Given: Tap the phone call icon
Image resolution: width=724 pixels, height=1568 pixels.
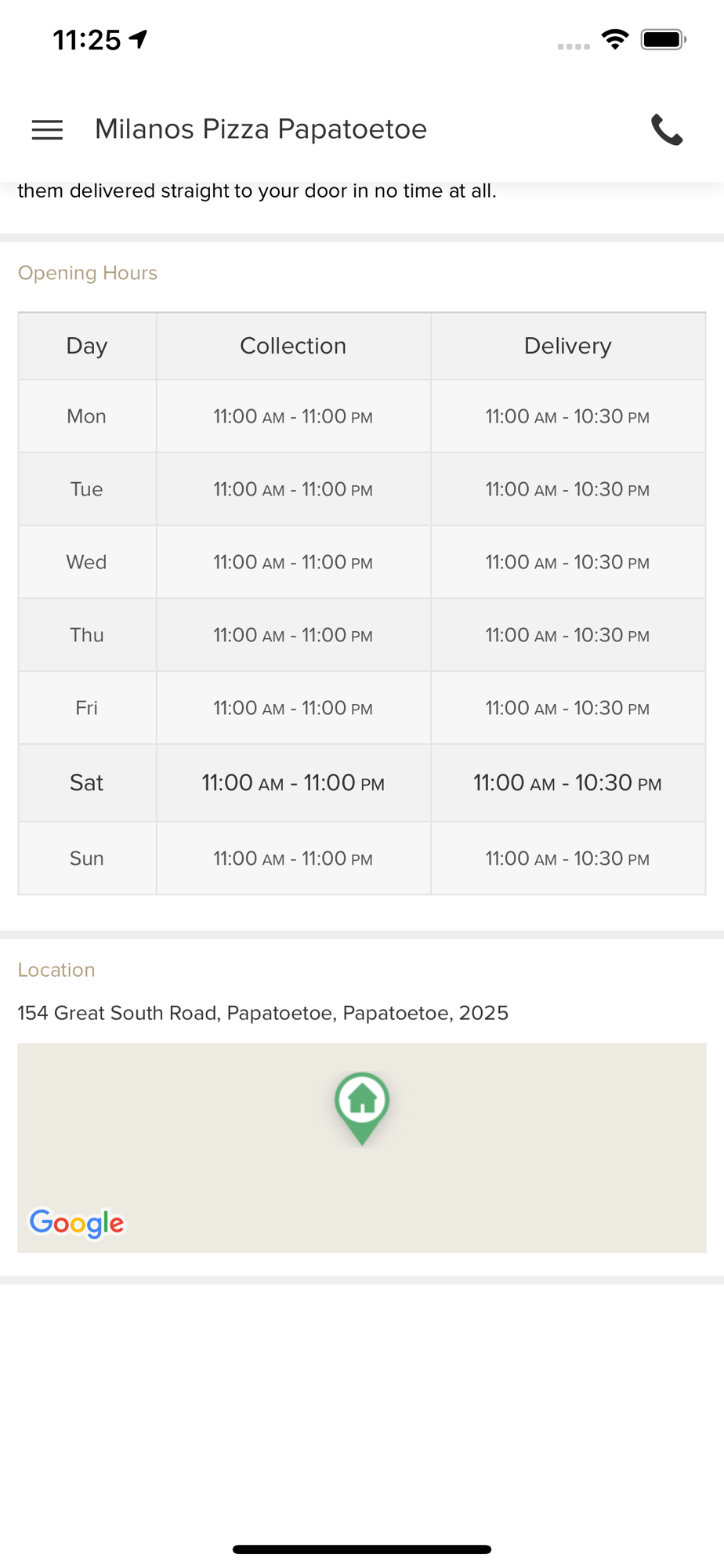Looking at the screenshot, I should pyautogui.click(x=667, y=129).
